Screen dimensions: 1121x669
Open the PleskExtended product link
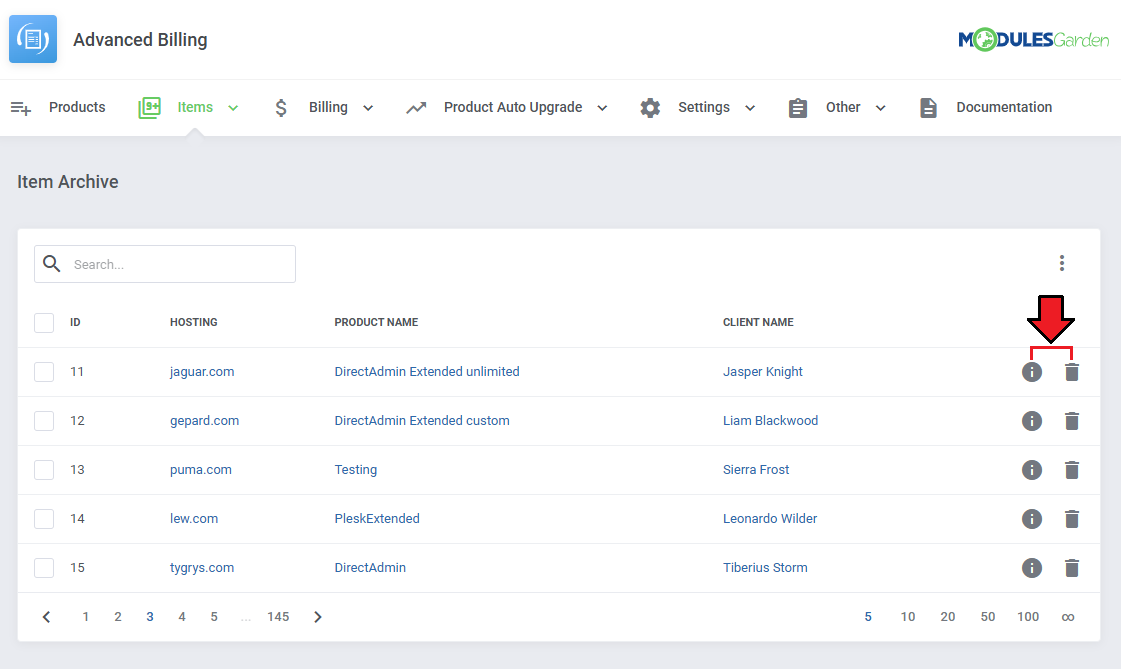pyautogui.click(x=377, y=518)
